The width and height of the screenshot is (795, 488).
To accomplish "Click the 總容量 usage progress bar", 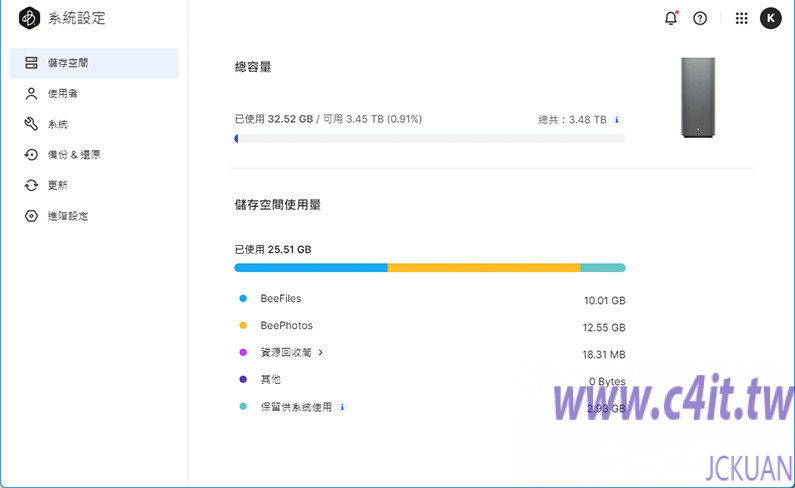I will [430, 138].
